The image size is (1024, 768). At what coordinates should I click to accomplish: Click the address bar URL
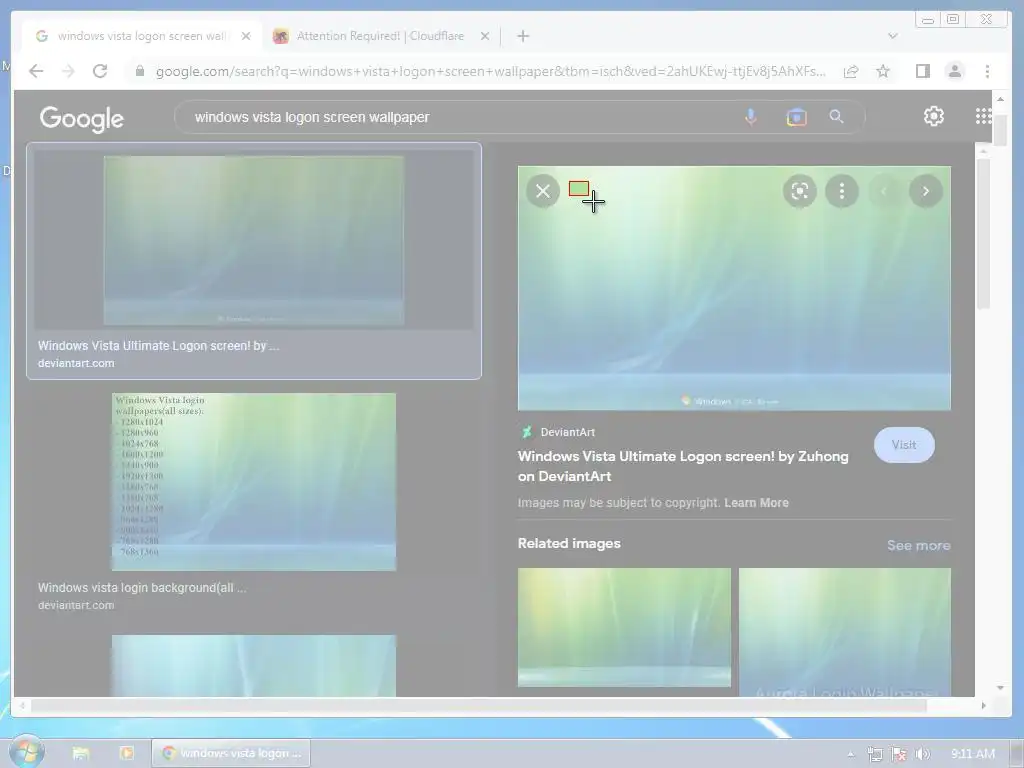[490, 71]
